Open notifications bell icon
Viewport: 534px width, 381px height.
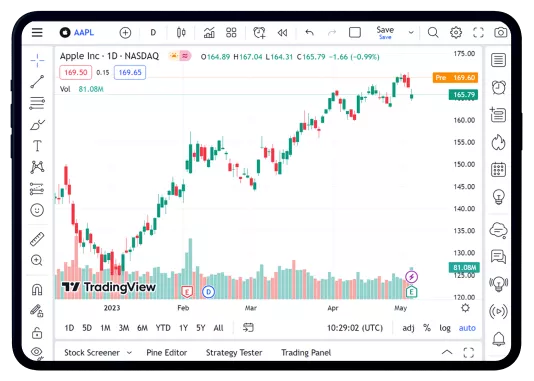click(x=499, y=339)
